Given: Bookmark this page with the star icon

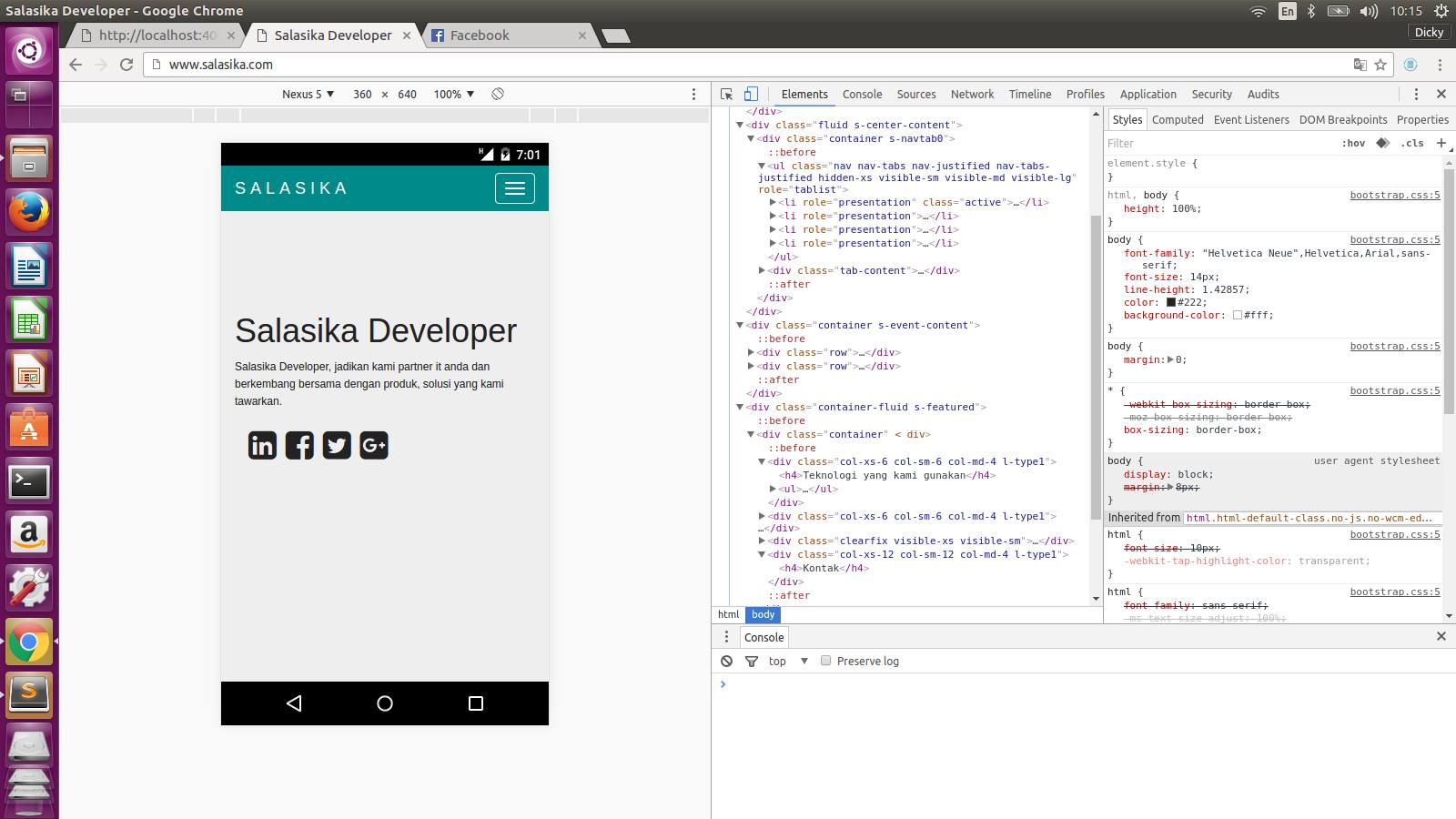Looking at the screenshot, I should (x=1380, y=65).
